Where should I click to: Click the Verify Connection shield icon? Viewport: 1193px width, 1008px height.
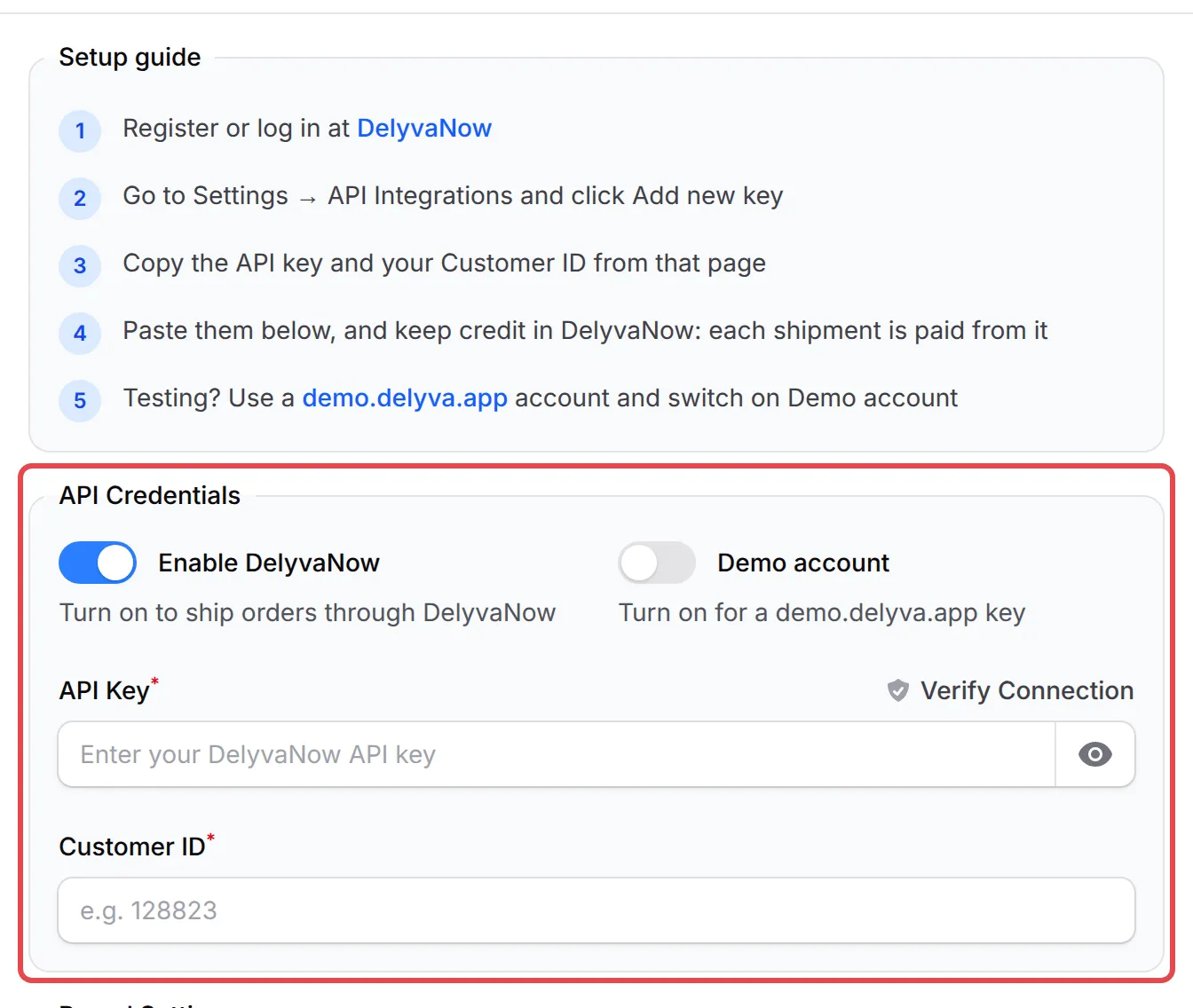898,690
